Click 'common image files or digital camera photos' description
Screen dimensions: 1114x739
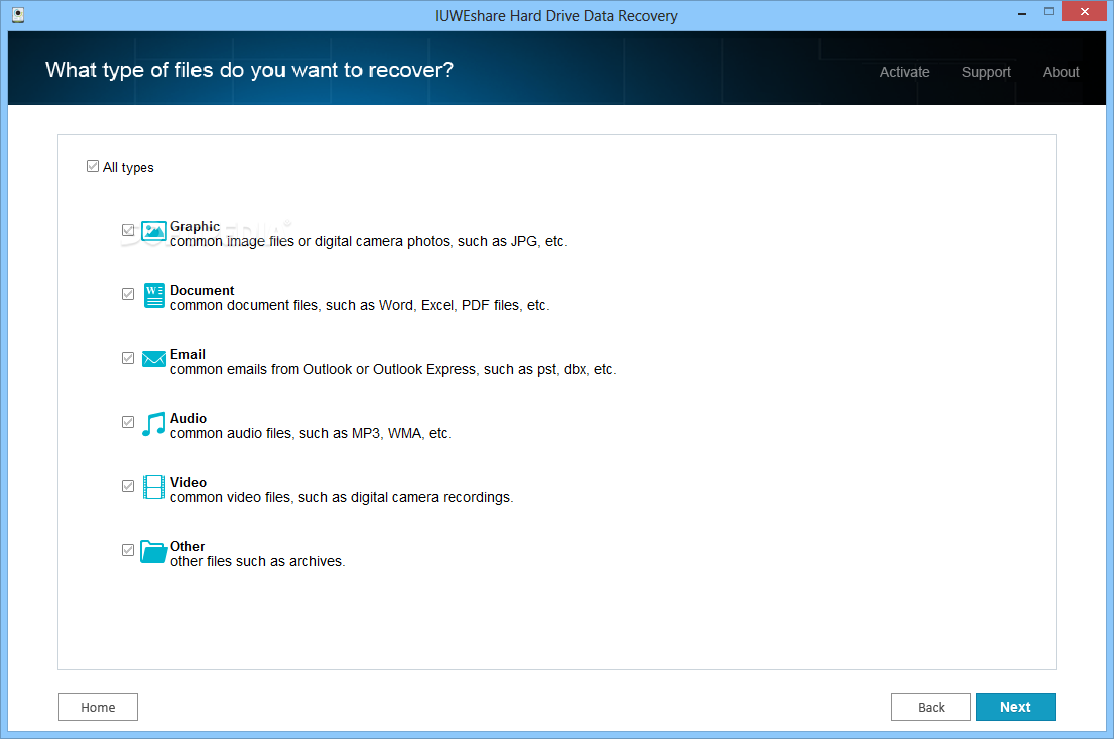pyautogui.click(x=369, y=242)
